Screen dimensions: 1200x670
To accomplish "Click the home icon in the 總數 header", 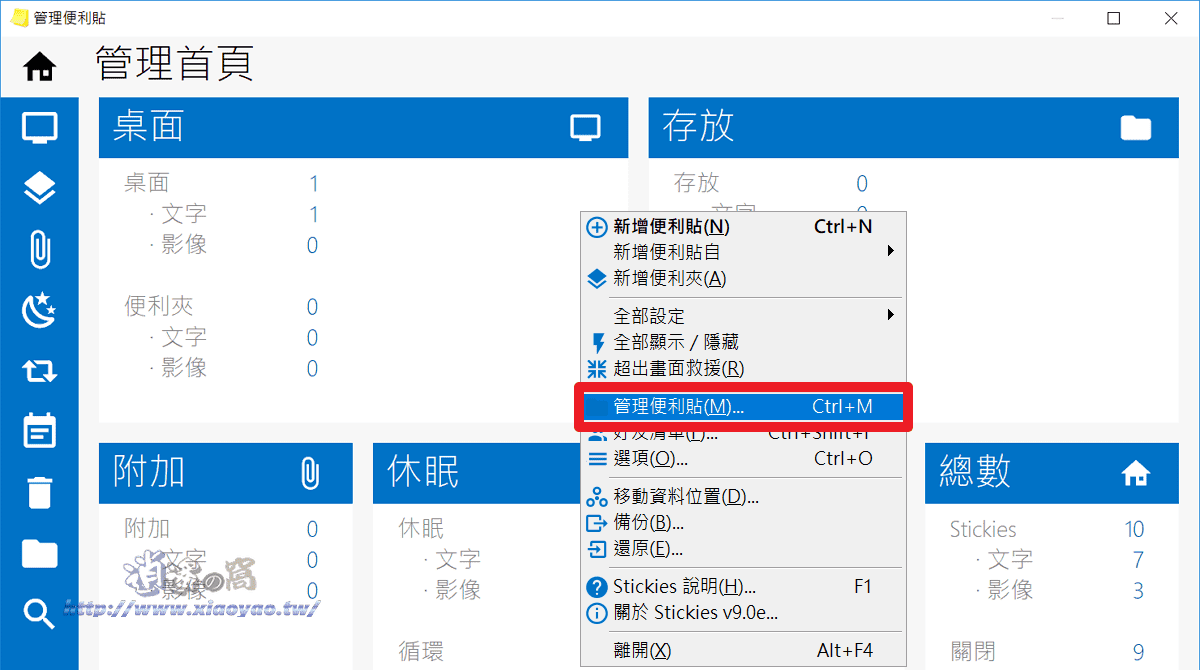I will 1135,472.
